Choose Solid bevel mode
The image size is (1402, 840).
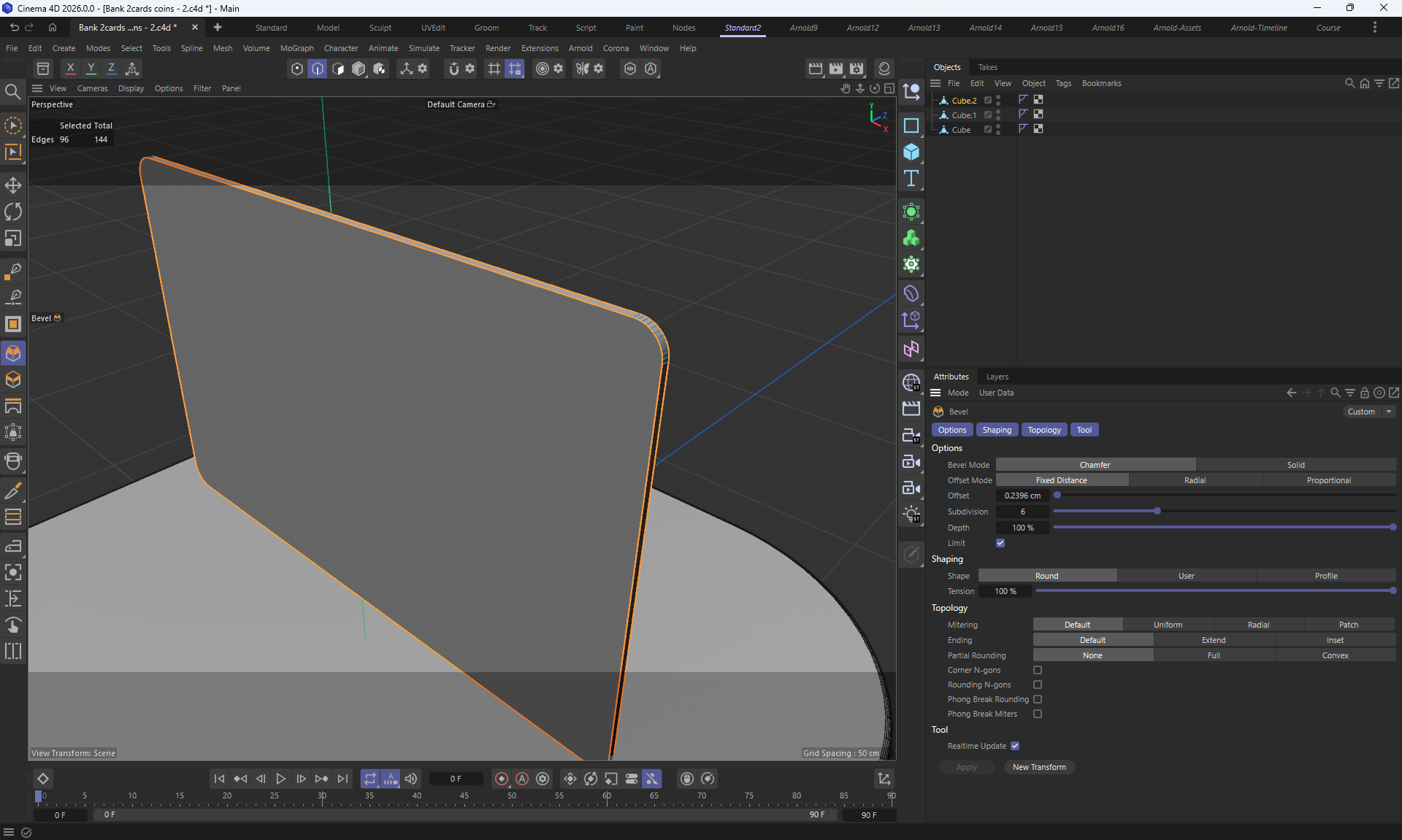click(x=1295, y=465)
